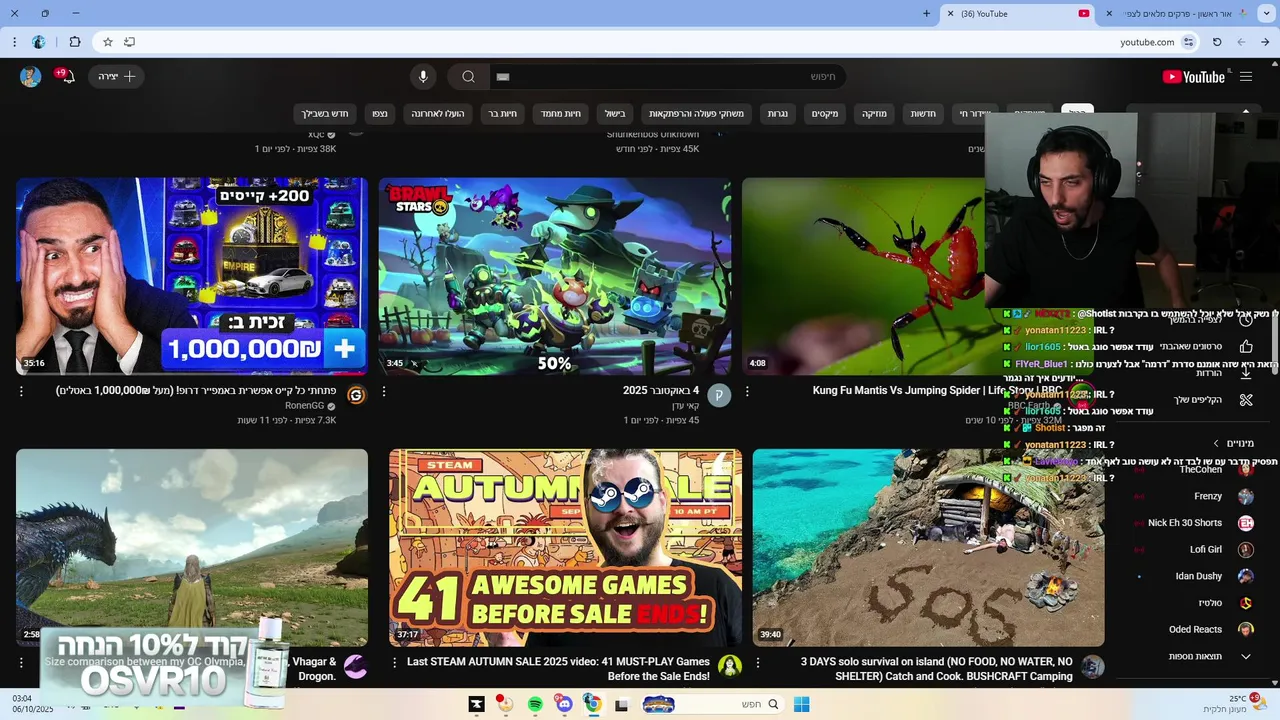Open the account avatar menu on YouTube
1280x720 pixels.
(31, 77)
